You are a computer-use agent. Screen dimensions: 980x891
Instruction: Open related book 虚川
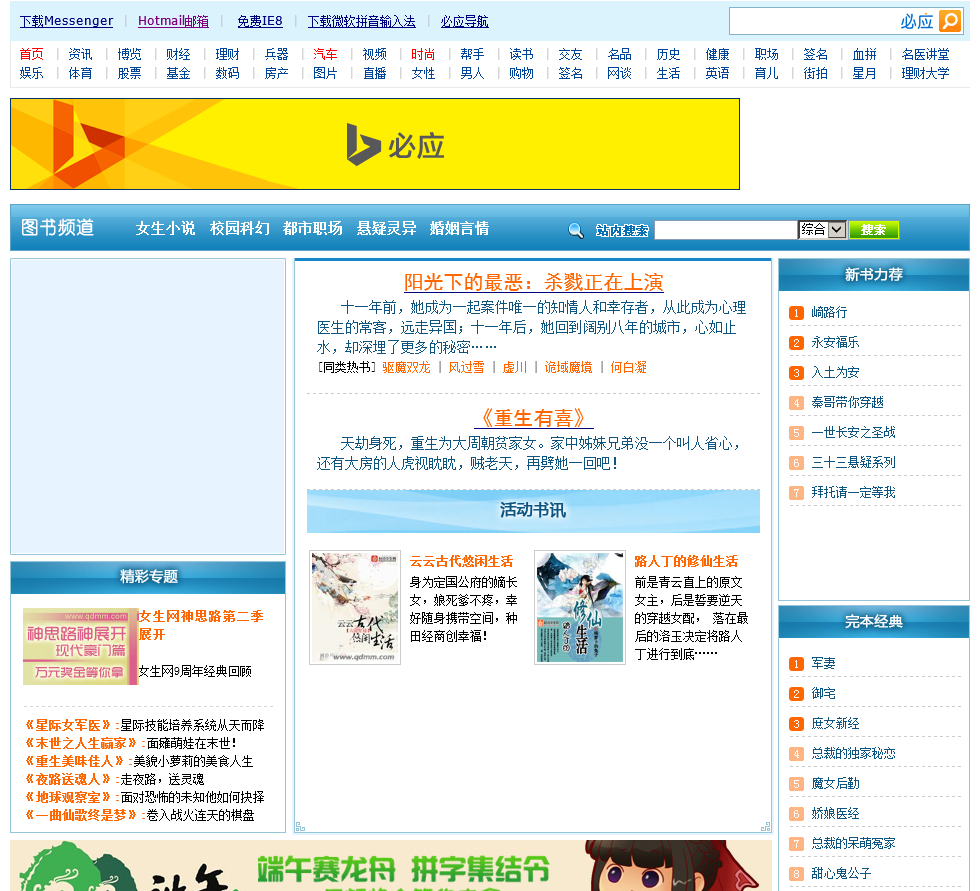point(515,367)
